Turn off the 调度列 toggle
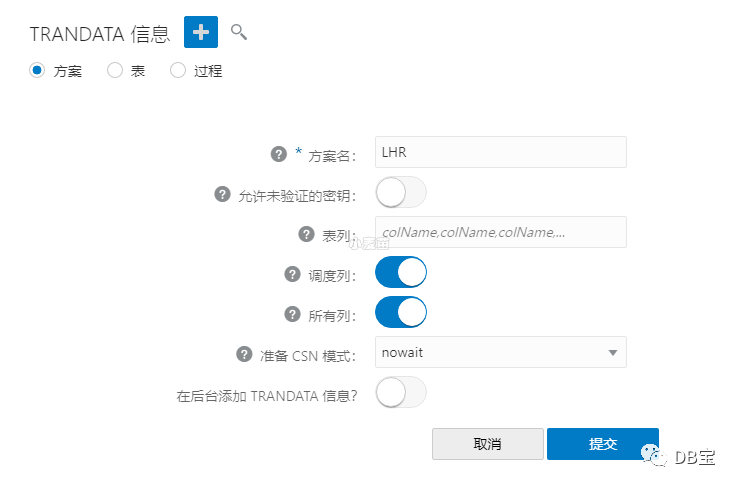The image size is (739, 488). pos(401,272)
